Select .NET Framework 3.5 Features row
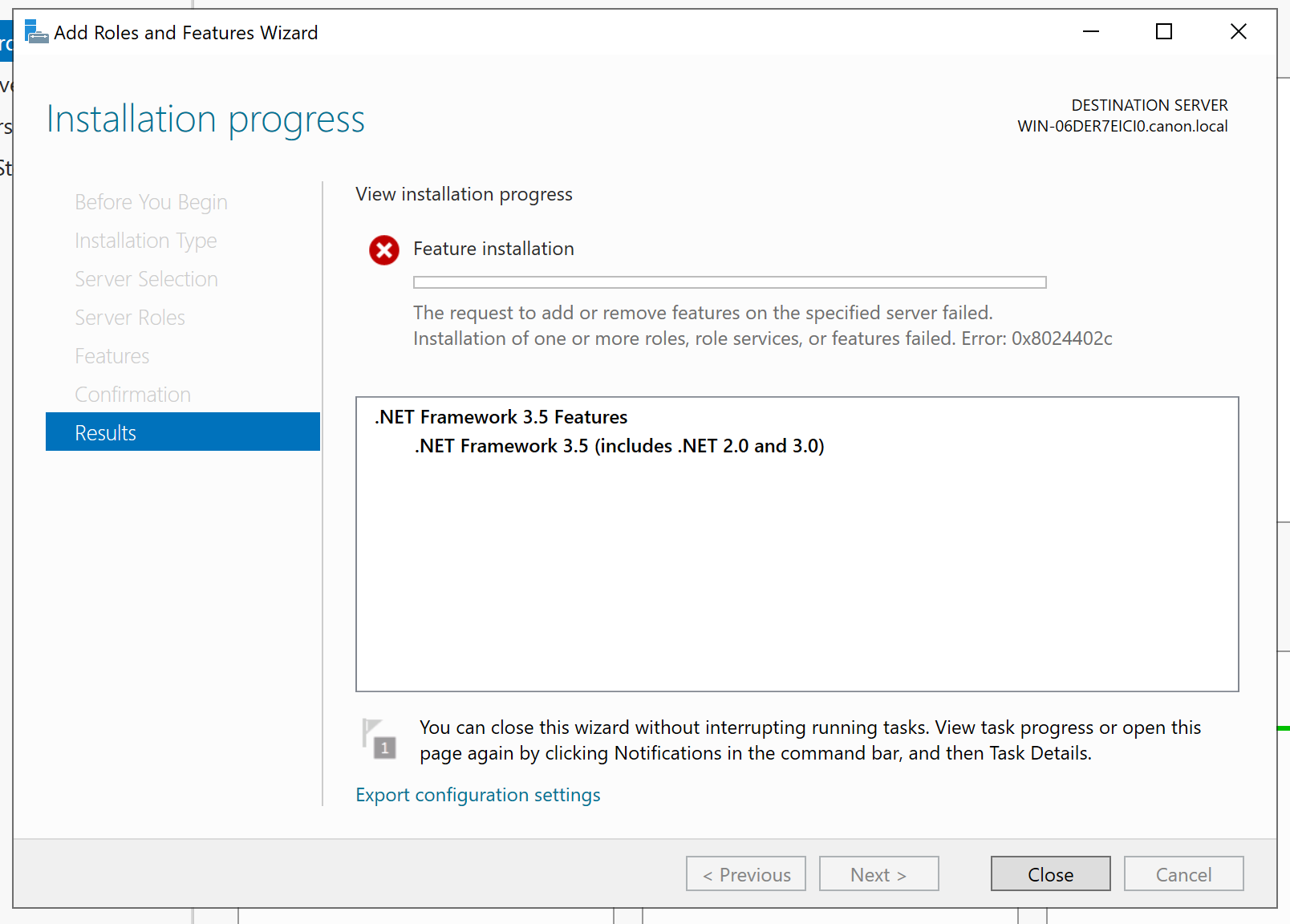 [x=501, y=417]
